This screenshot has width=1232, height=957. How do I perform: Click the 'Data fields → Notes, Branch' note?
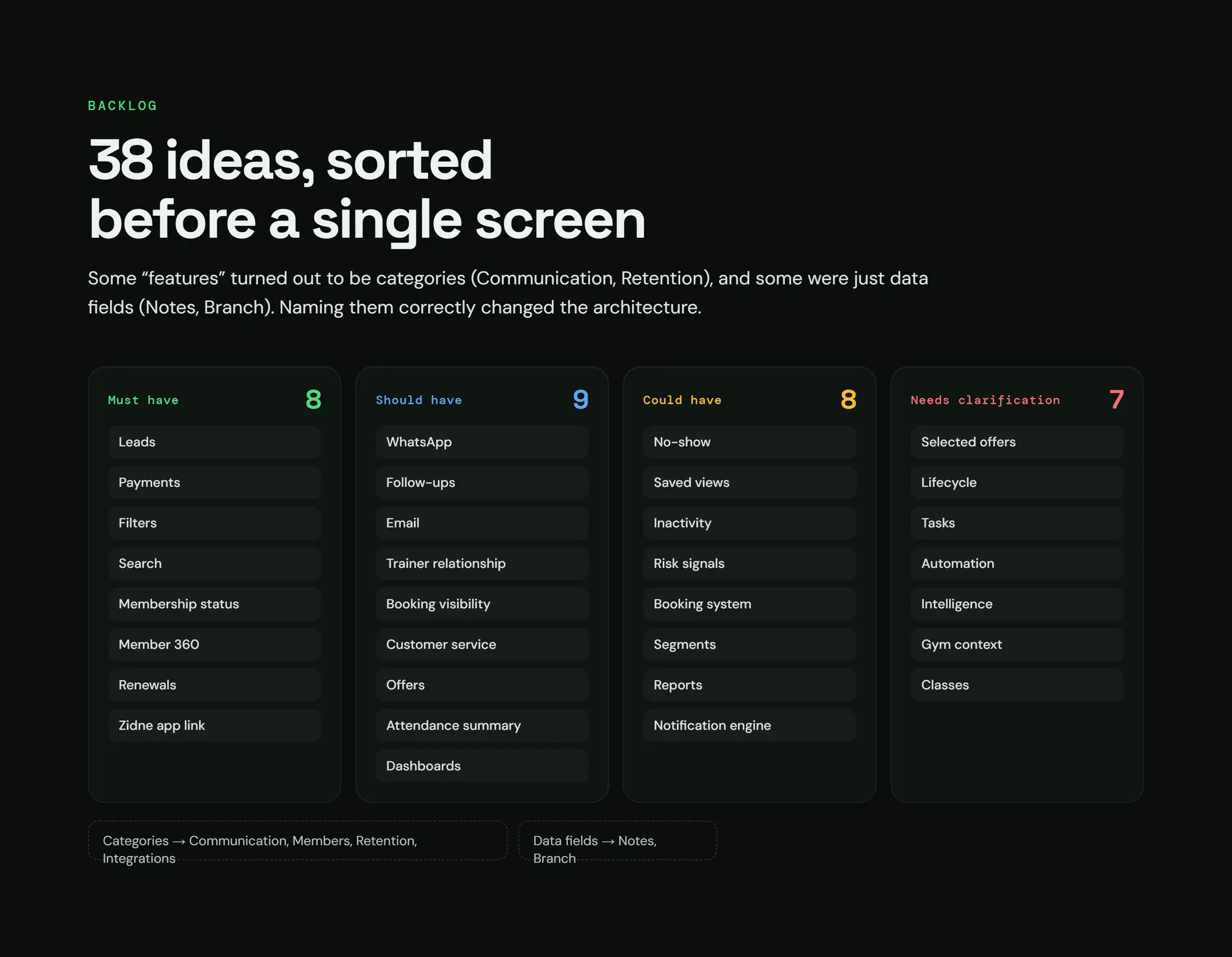point(617,841)
